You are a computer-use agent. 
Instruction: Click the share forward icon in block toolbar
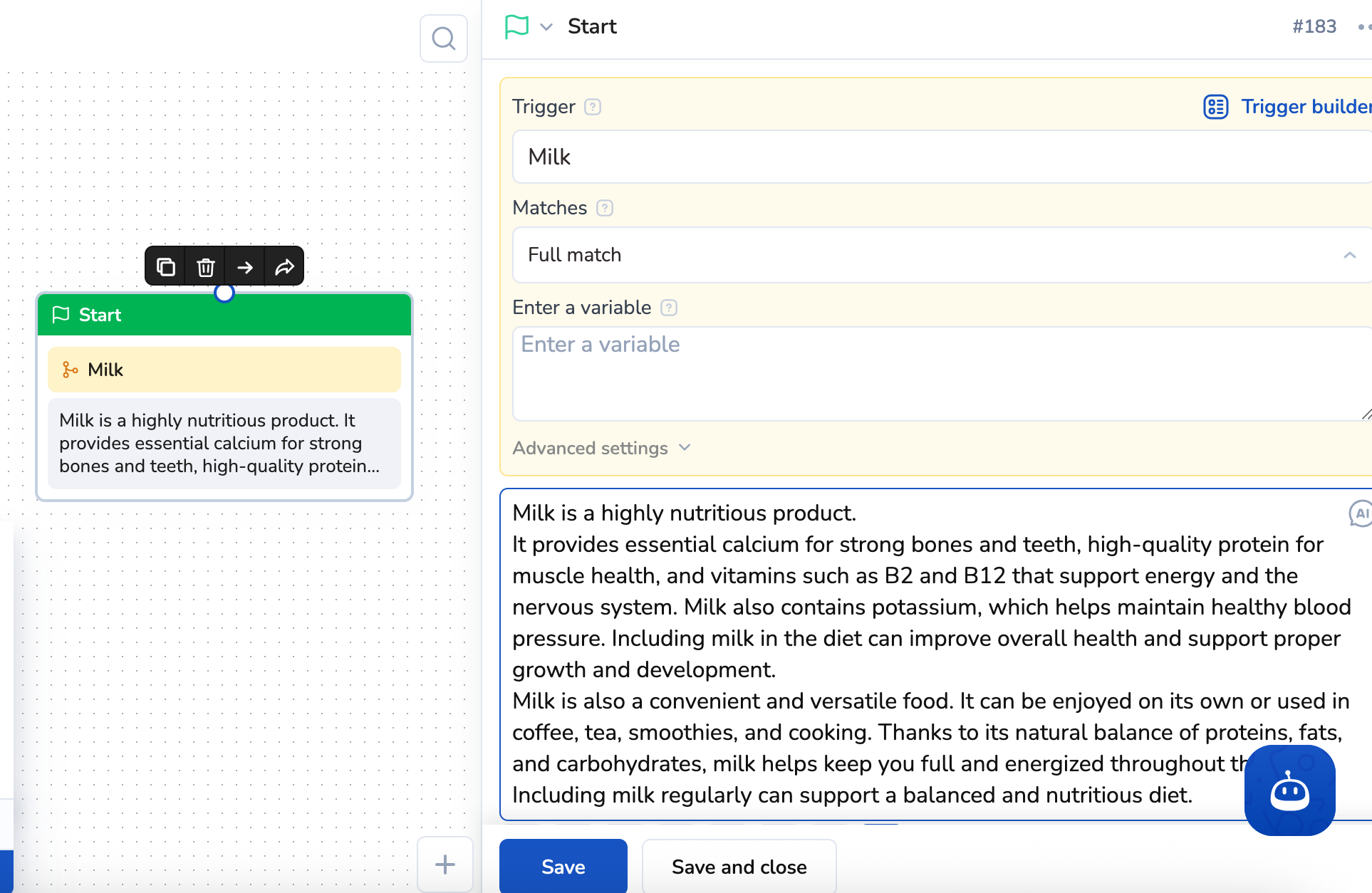(x=285, y=267)
